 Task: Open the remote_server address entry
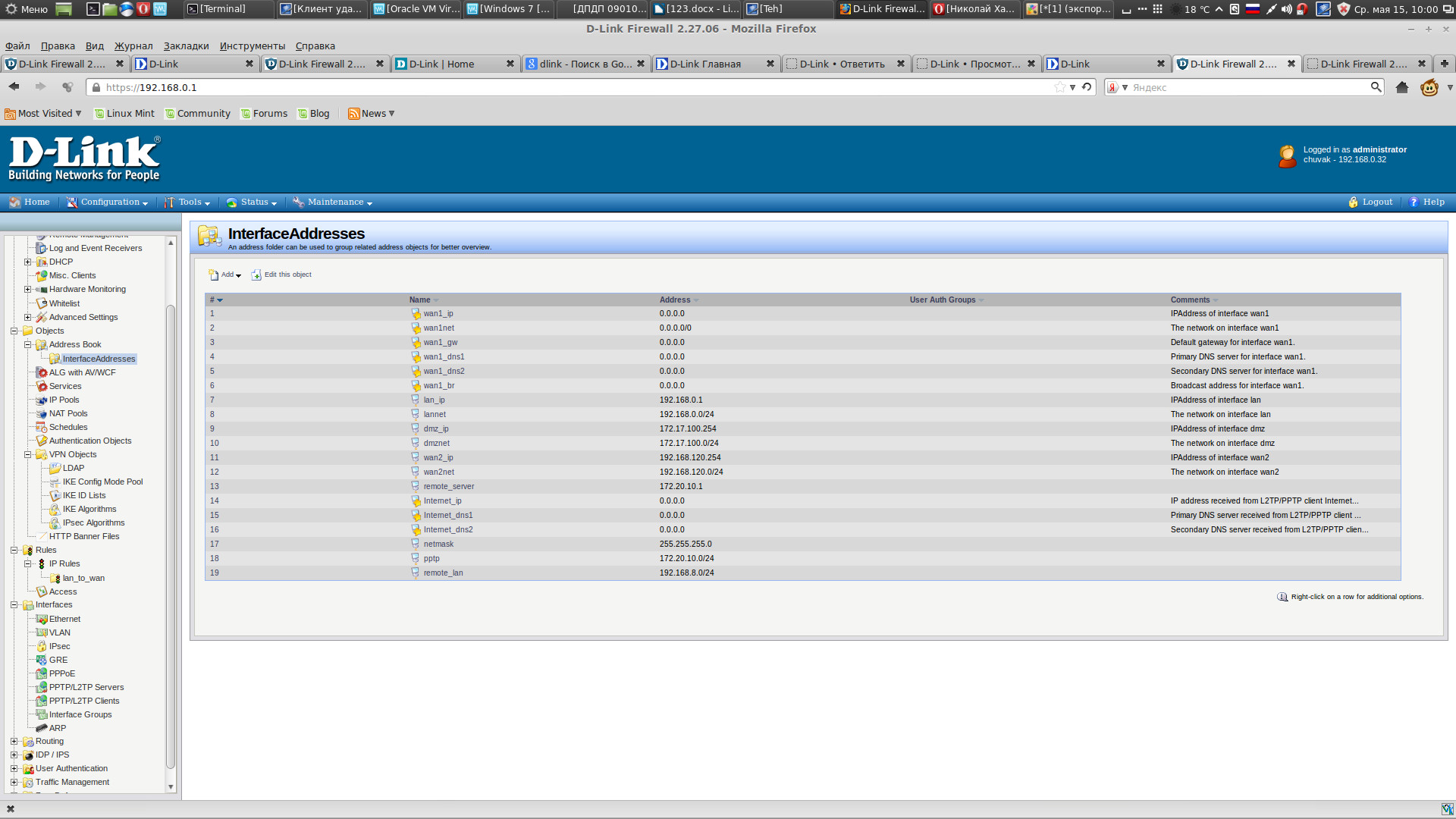point(448,487)
